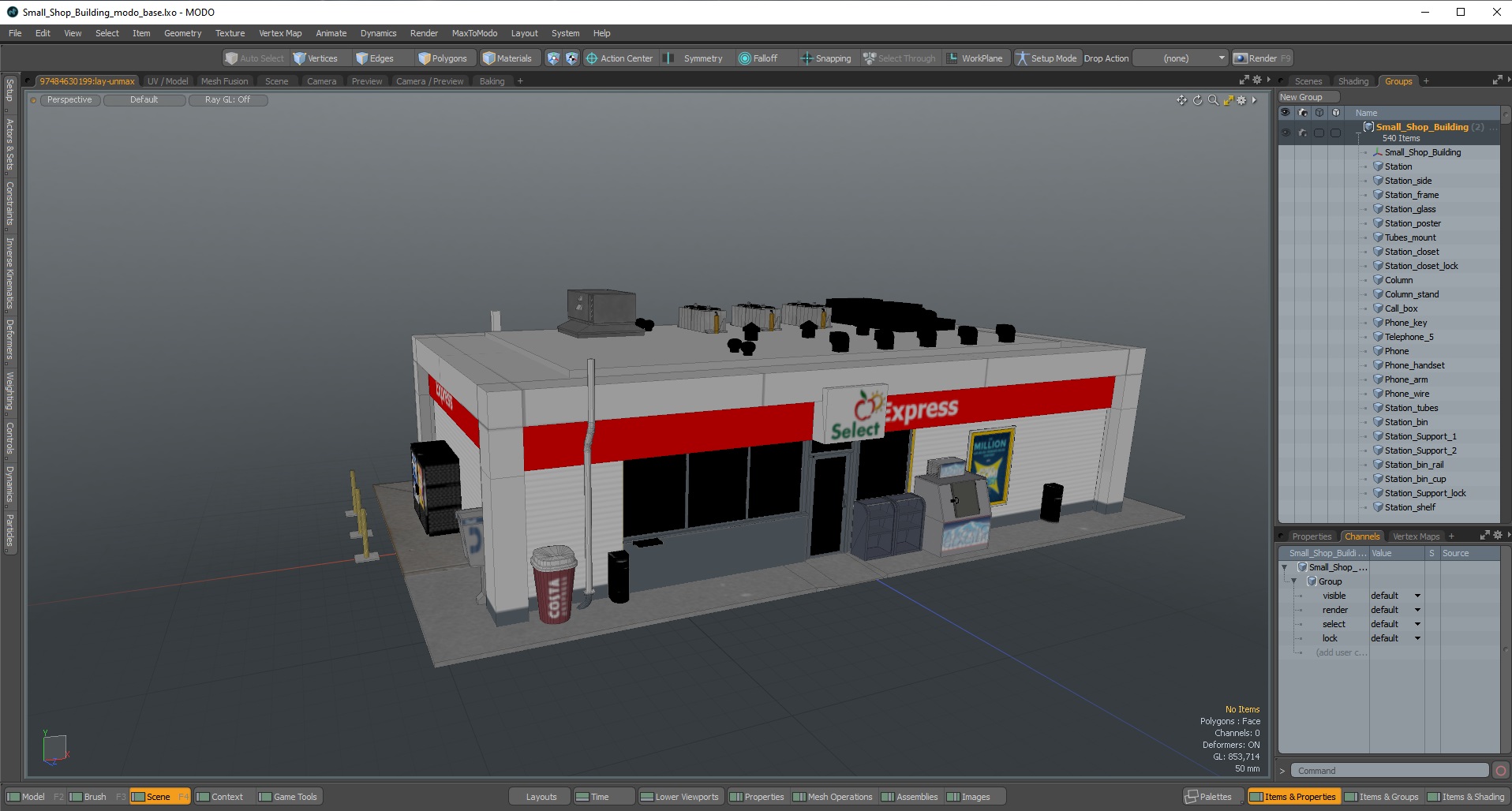Toggle Setup Mode
The width and height of the screenshot is (1512, 811).
click(x=1046, y=58)
